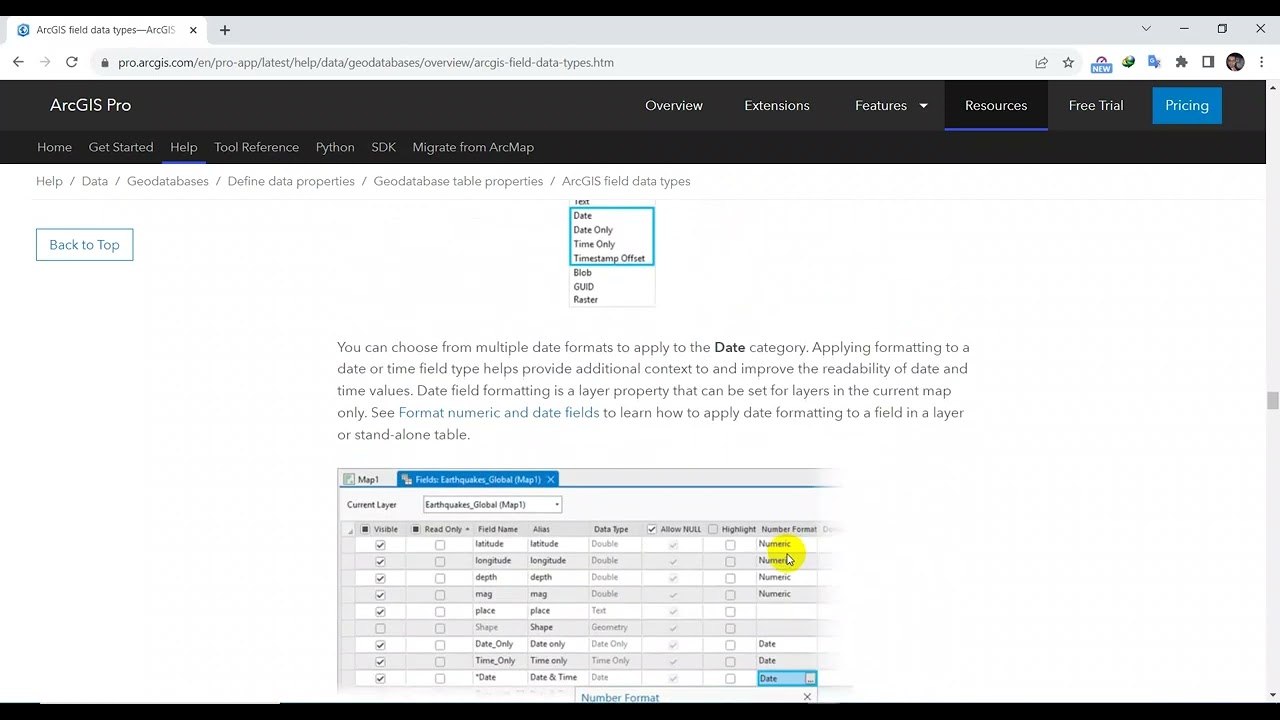Image resolution: width=1280 pixels, height=720 pixels.
Task: Open Google Translate extension
Action: point(1155,62)
